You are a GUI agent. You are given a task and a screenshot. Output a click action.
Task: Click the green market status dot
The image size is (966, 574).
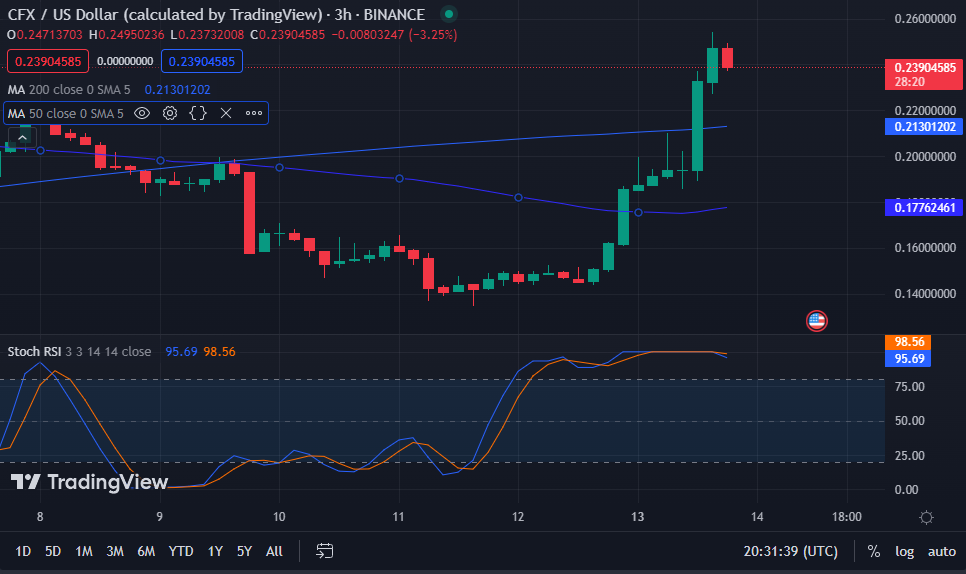coord(449,14)
